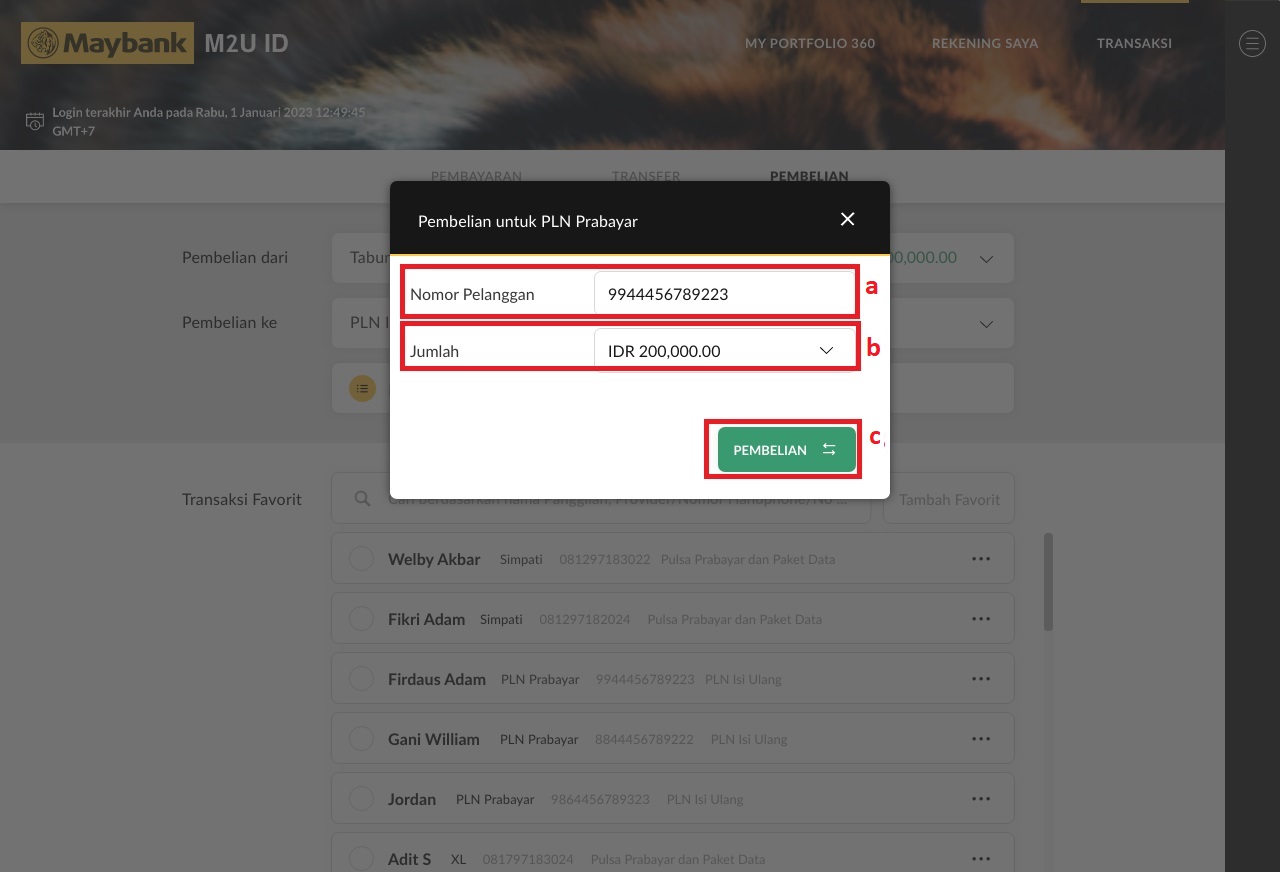This screenshot has height=872, width=1280.
Task: Click the Tambah Favorit button
Action: point(948,498)
